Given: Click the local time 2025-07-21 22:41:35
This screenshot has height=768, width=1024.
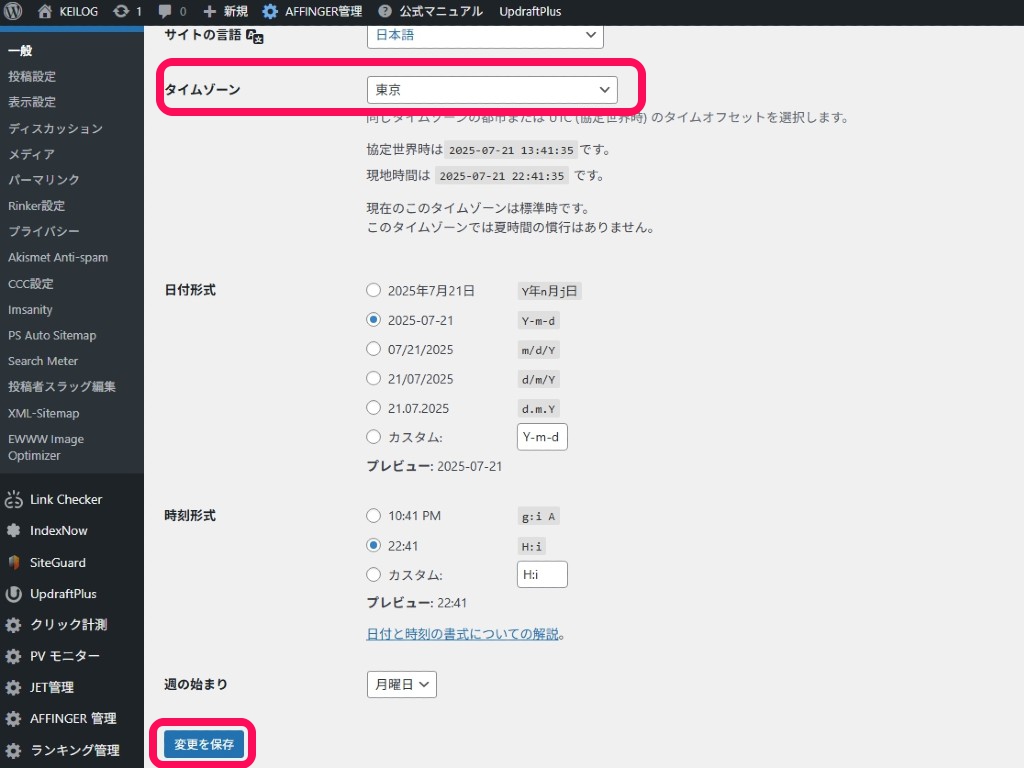Looking at the screenshot, I should (x=502, y=176).
